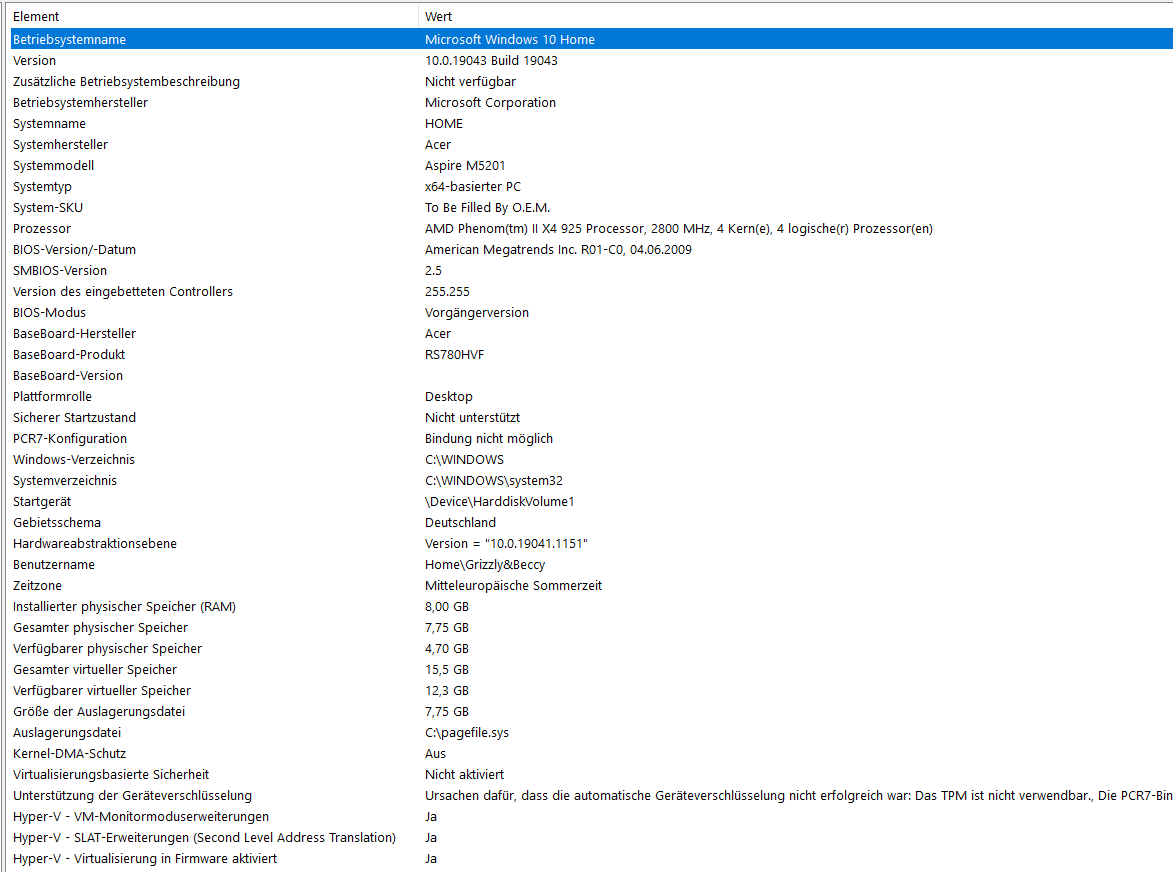
Task: Select 'Virtualisierungsbasierte Sicherheit' row
Action: click(x=592, y=773)
